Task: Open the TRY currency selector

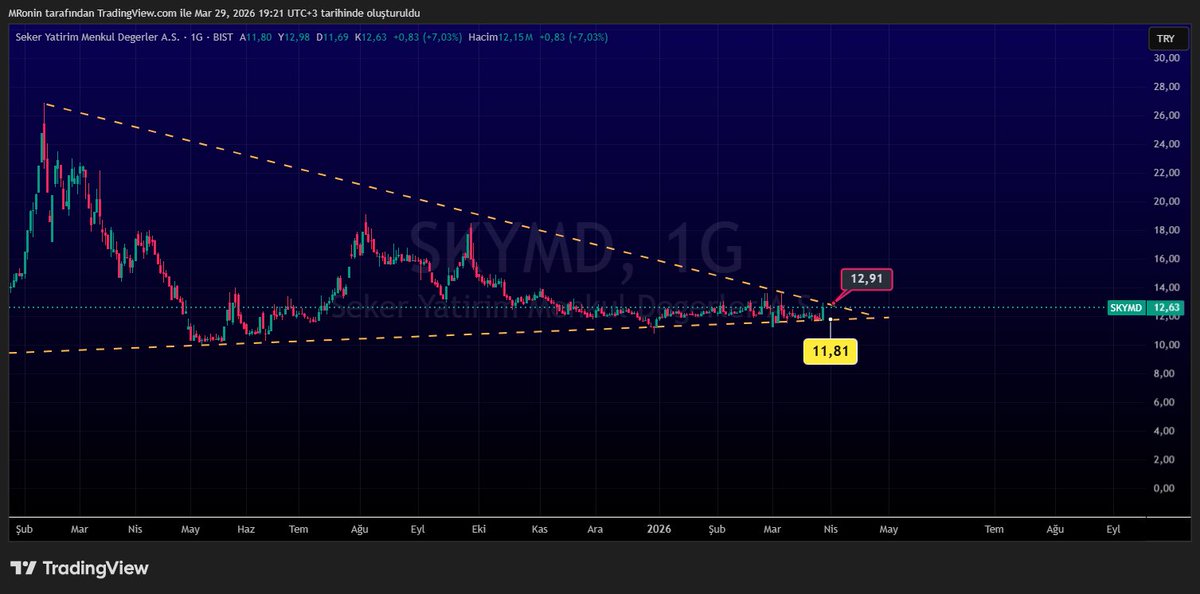Action: [1167, 39]
